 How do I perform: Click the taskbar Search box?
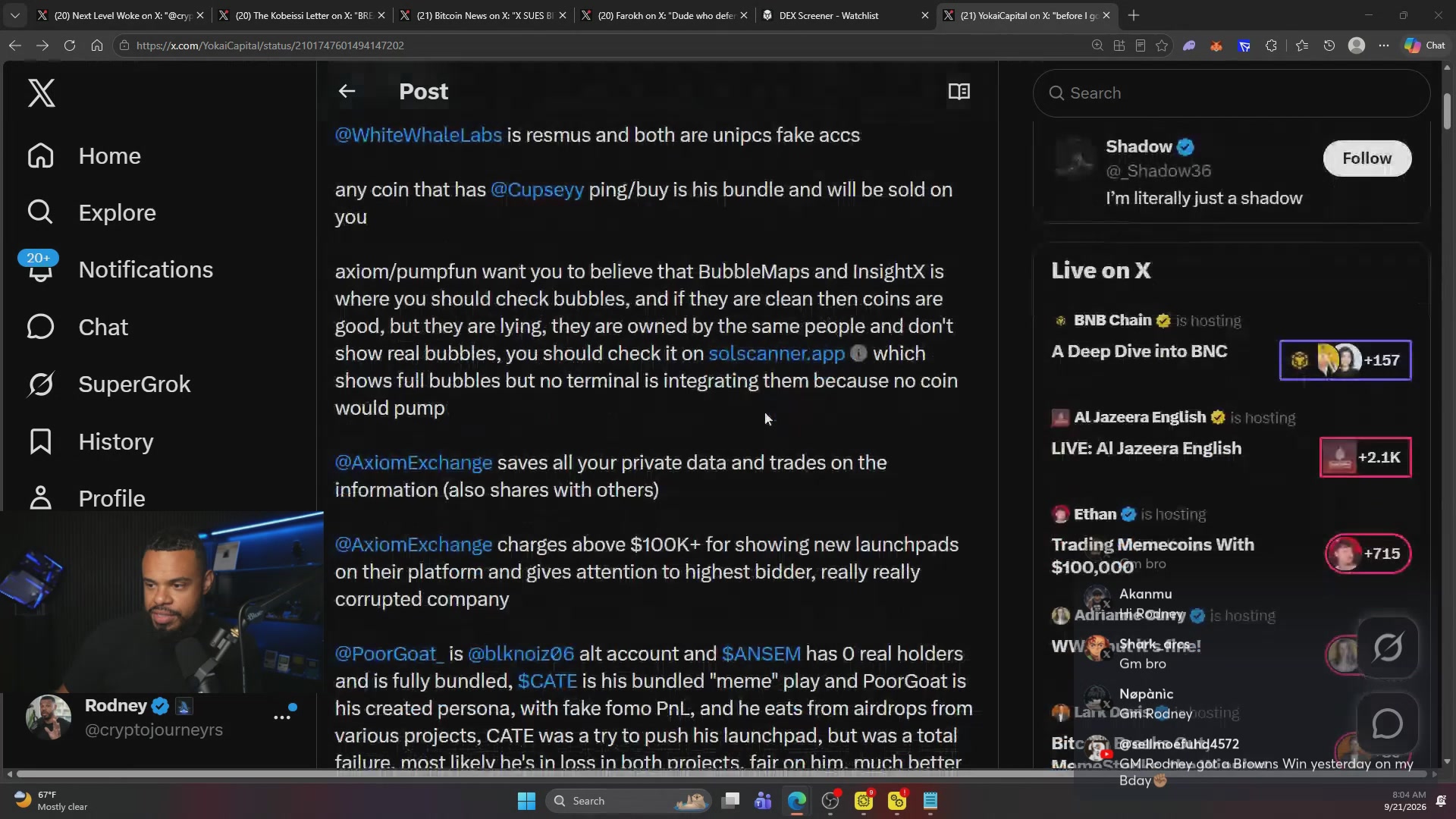click(629, 801)
